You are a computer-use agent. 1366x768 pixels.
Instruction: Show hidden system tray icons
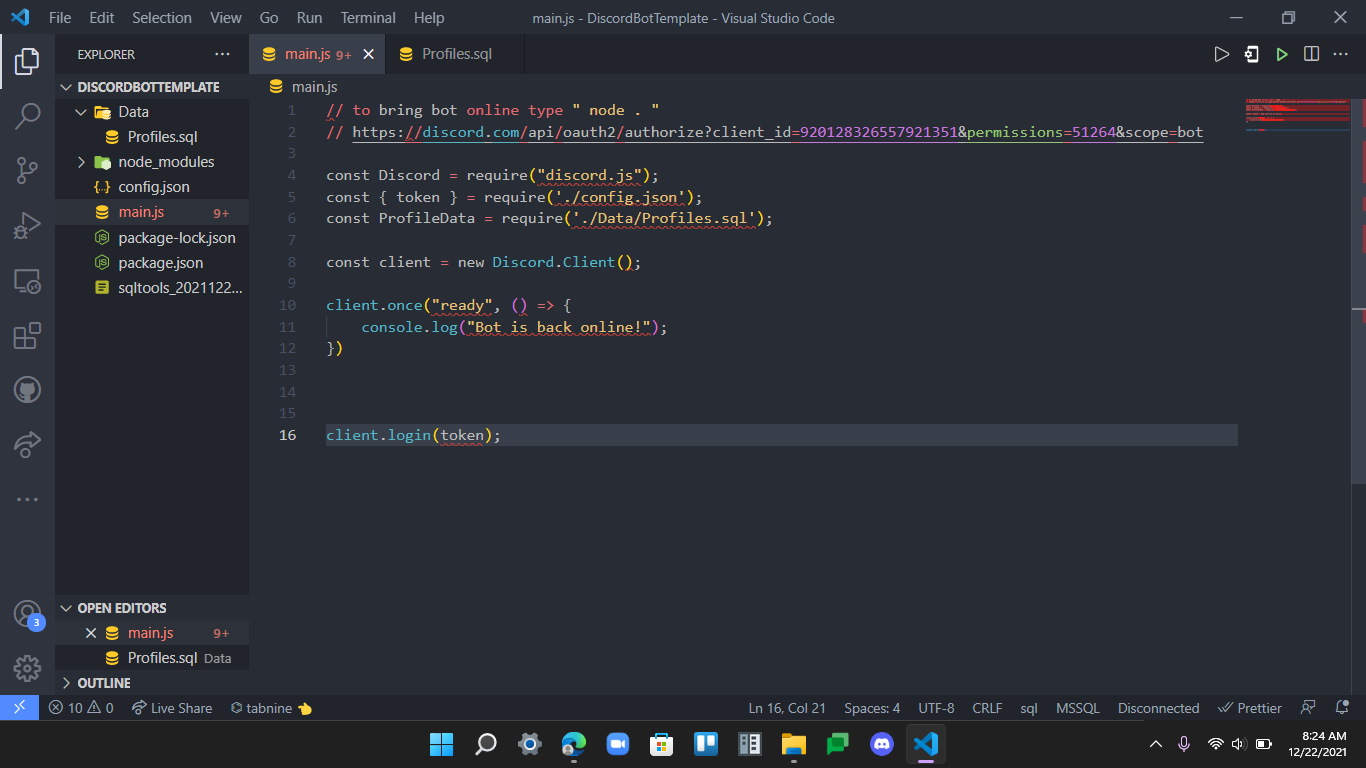tap(1156, 744)
